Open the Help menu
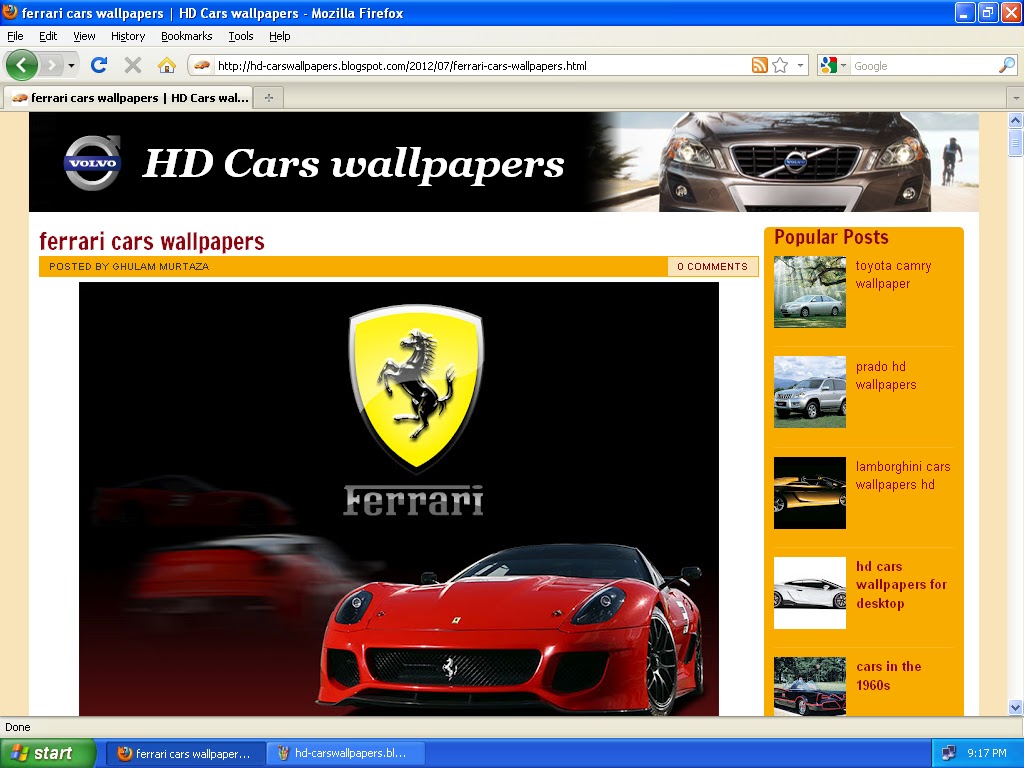1024x768 pixels. pos(280,36)
